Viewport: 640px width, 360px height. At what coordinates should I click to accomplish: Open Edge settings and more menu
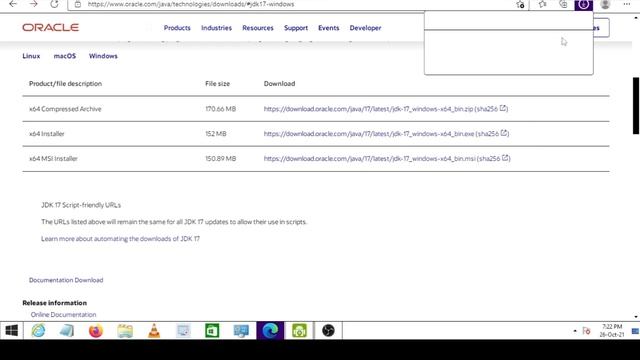point(627,4)
